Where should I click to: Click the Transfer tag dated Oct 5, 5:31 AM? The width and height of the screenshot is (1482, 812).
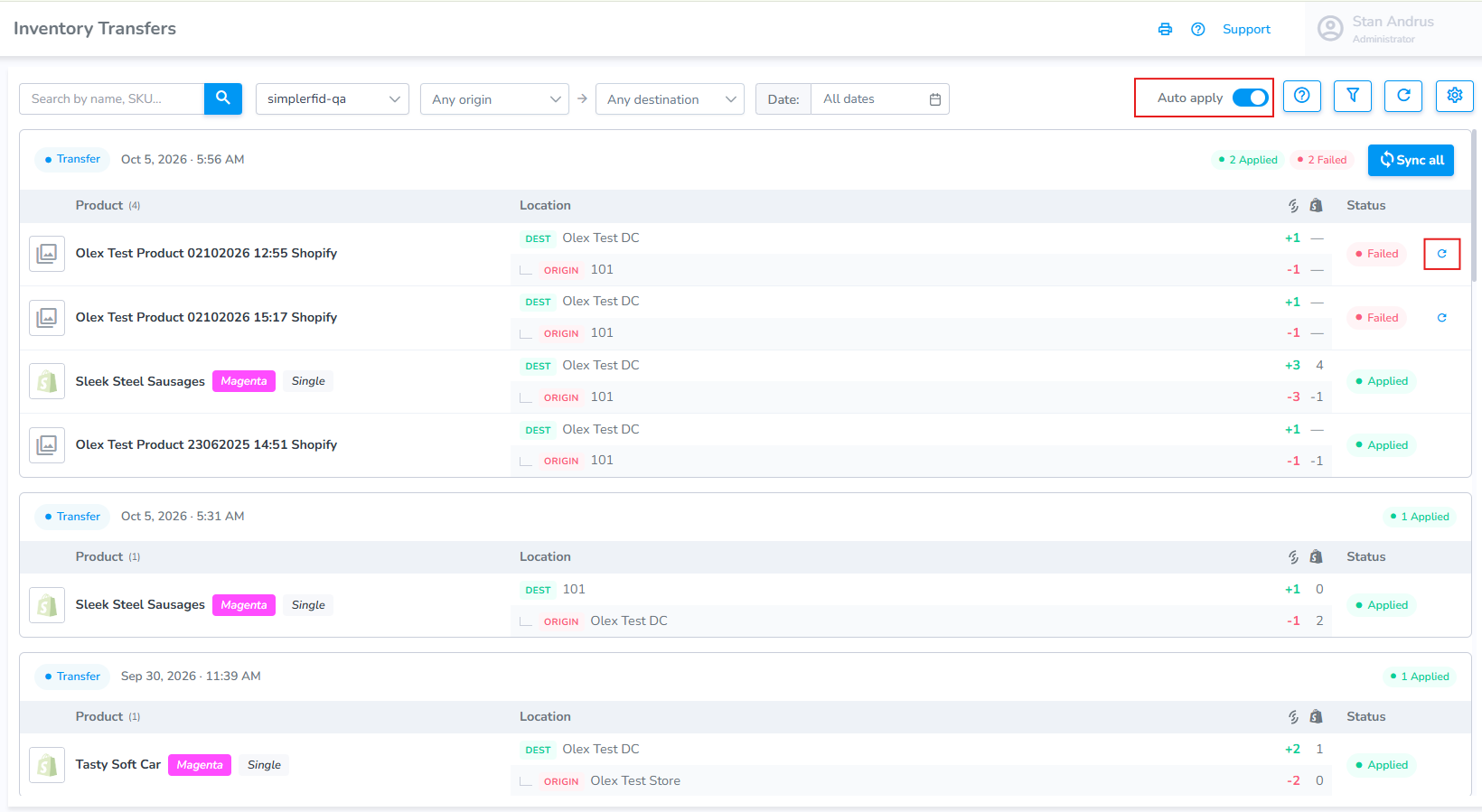72,517
